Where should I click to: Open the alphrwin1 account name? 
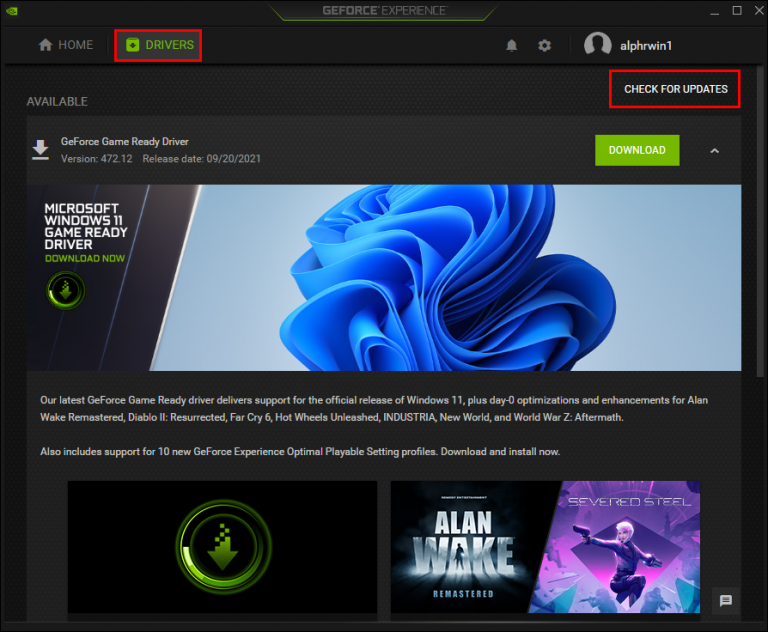pos(646,46)
